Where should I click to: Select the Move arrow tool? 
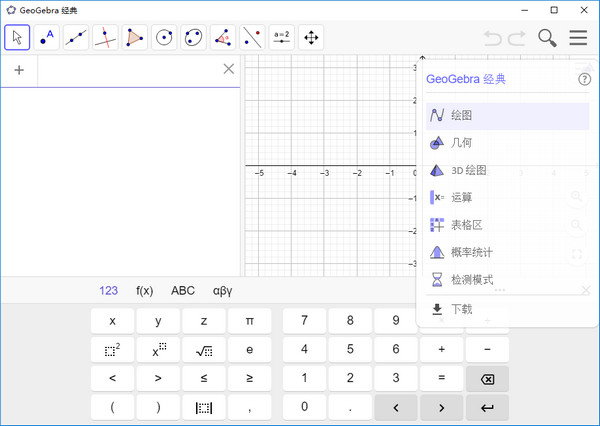pos(18,38)
